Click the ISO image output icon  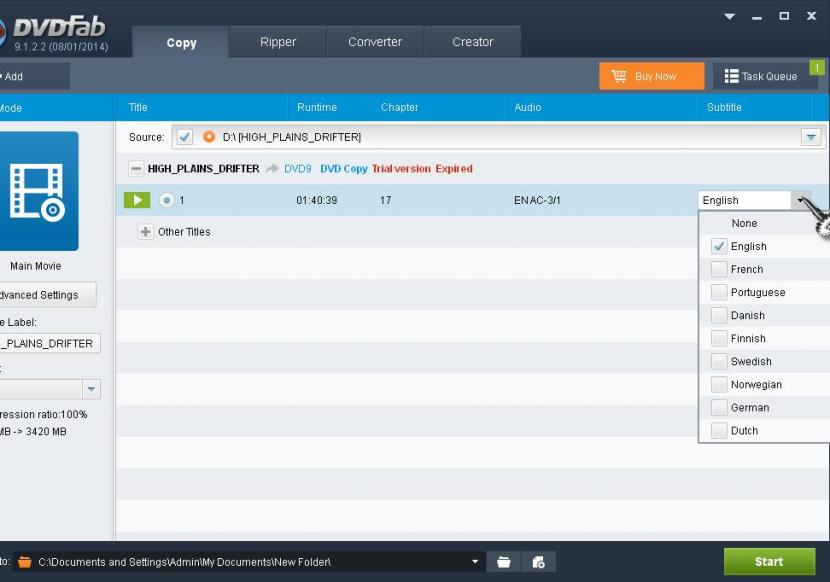pyautogui.click(x=539, y=562)
